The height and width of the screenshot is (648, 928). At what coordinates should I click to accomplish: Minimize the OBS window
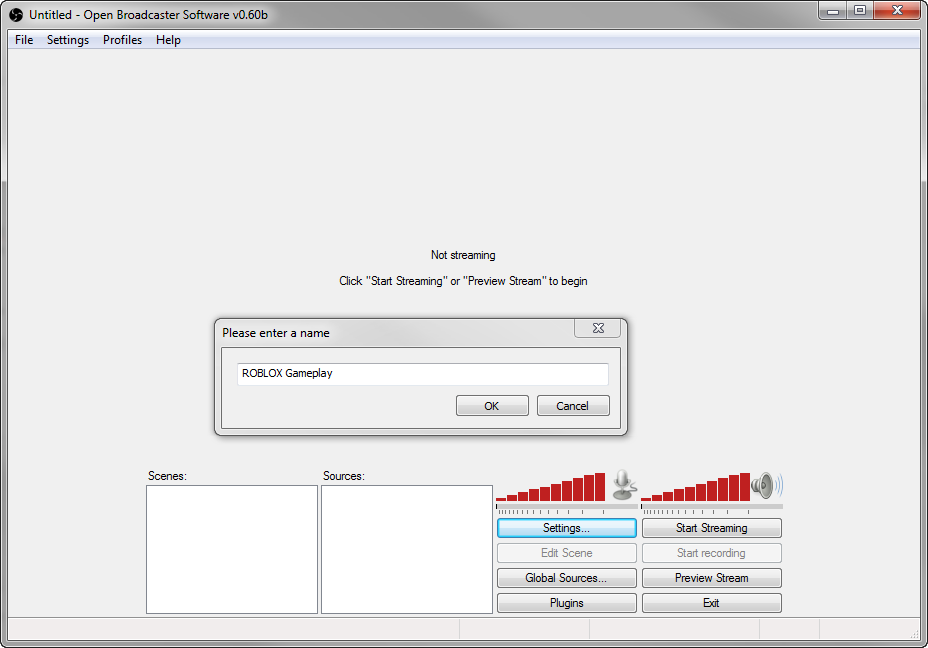tap(833, 11)
